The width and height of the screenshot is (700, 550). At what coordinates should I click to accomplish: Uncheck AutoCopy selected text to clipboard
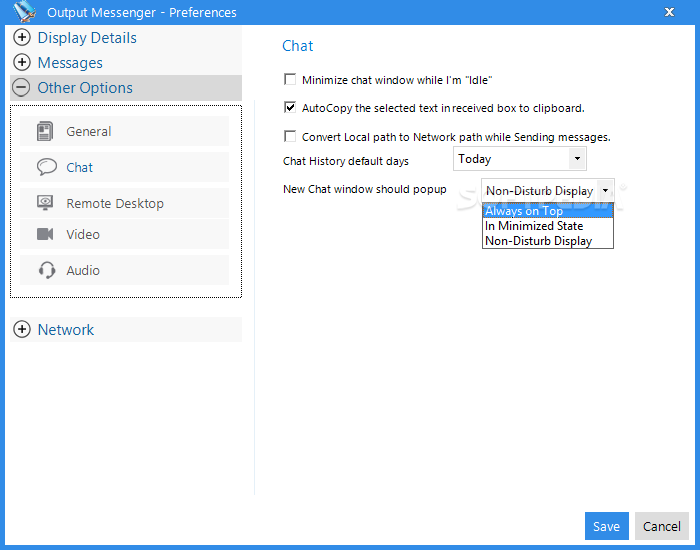[290, 108]
